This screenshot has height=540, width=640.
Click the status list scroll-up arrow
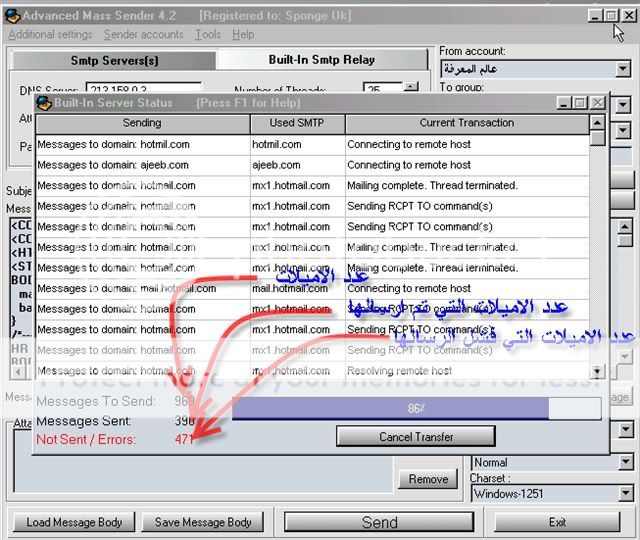[x=598, y=122]
